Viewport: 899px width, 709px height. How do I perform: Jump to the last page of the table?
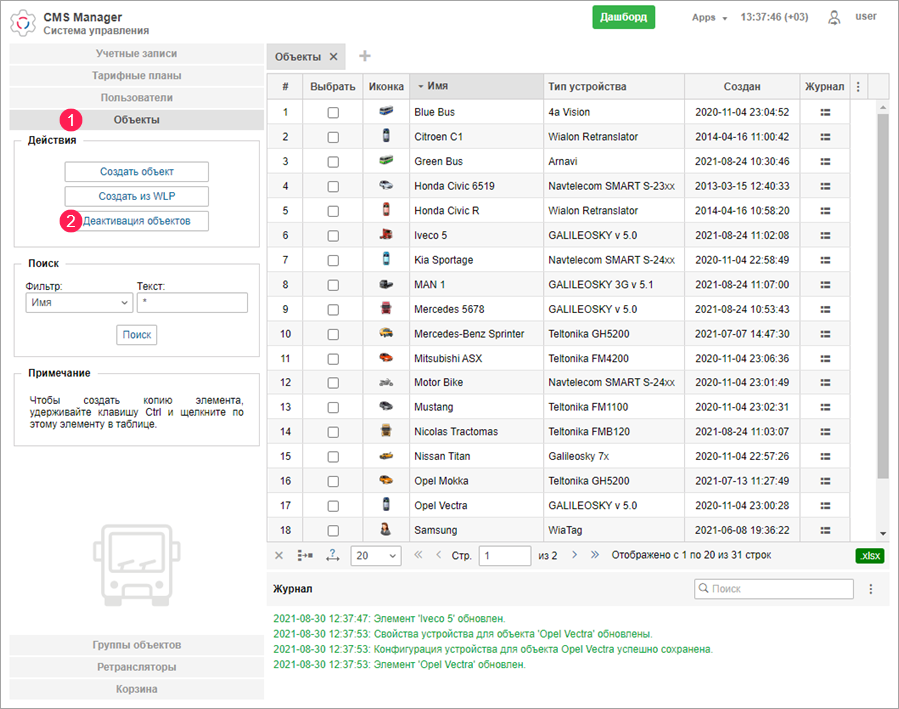(595, 555)
